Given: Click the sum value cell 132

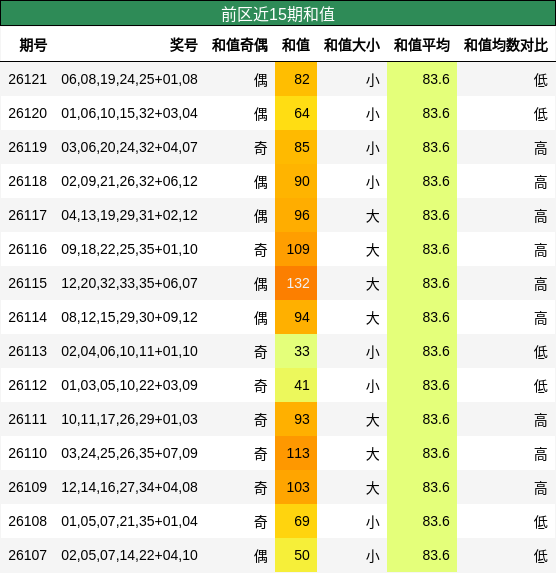Looking at the screenshot, I should (296, 283).
